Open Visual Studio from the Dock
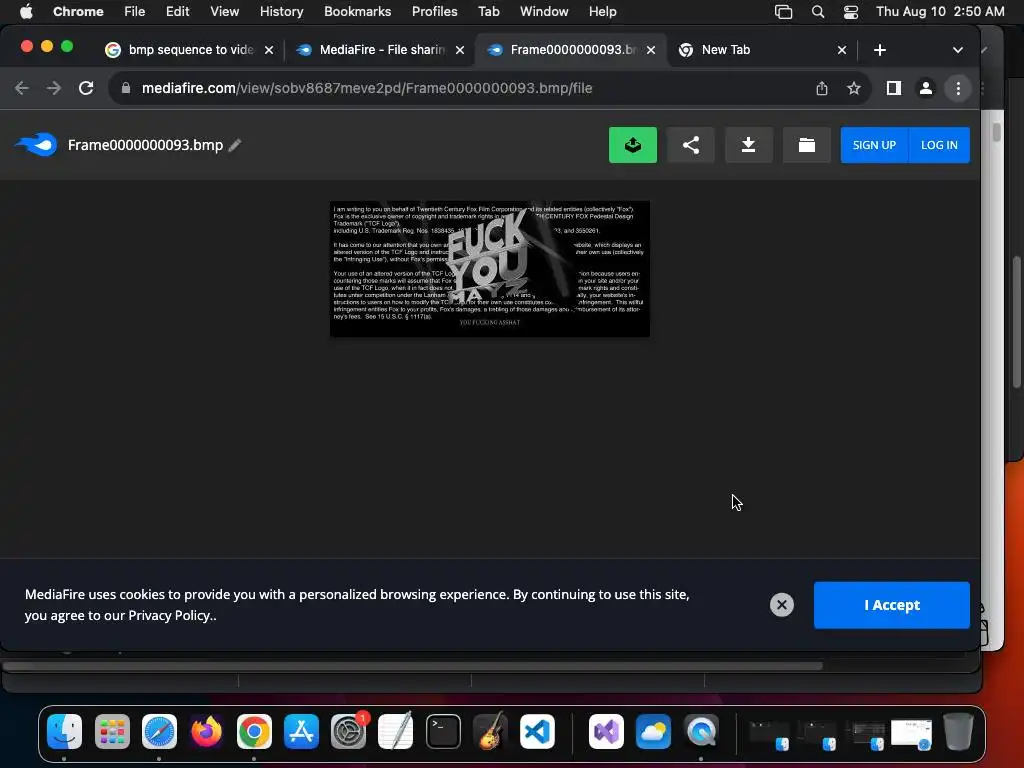Viewport: 1024px width, 768px height. pos(606,731)
